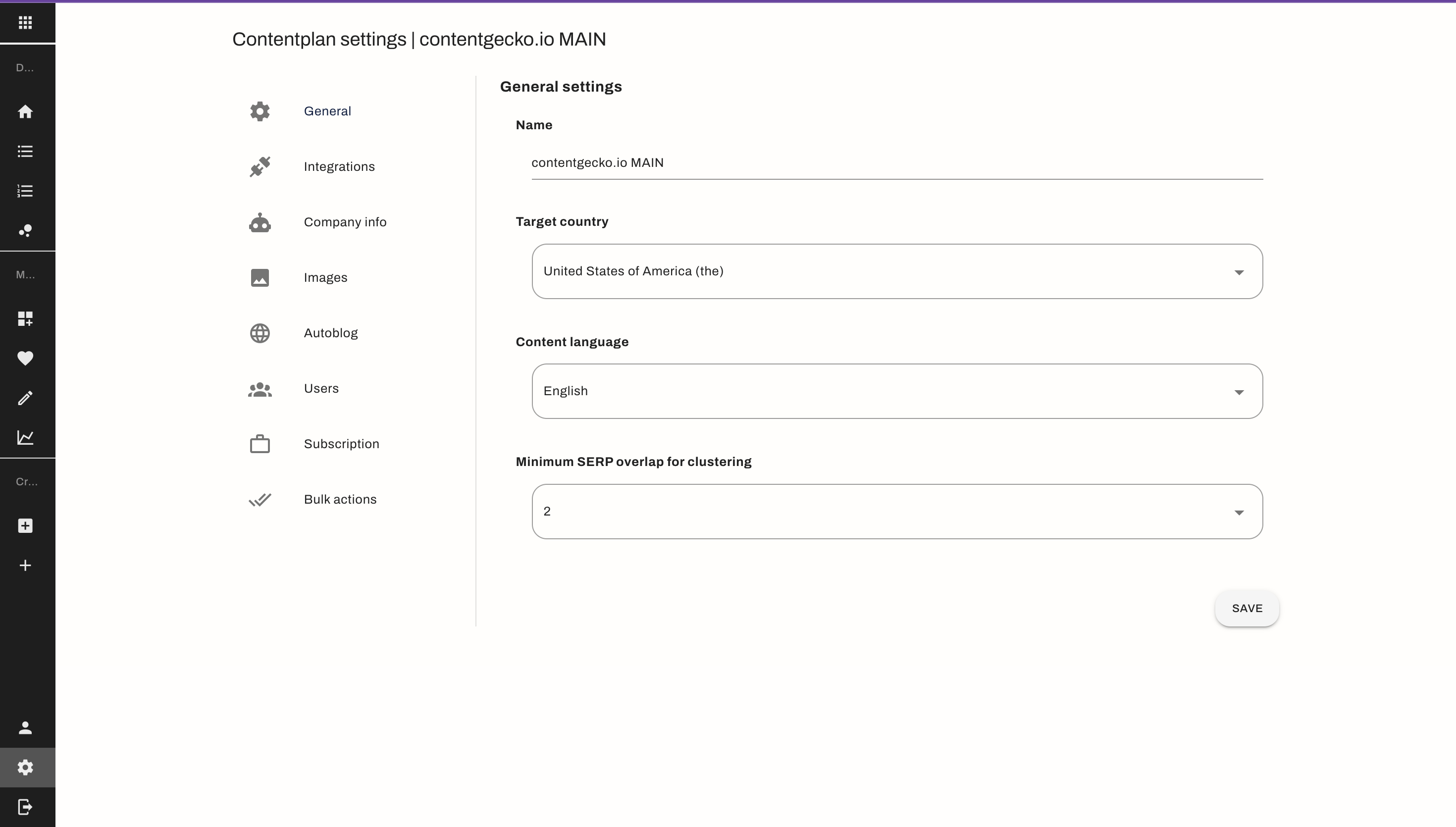Click the bubble chart sidebar icon
This screenshot has height=827, width=1456.
click(25, 231)
